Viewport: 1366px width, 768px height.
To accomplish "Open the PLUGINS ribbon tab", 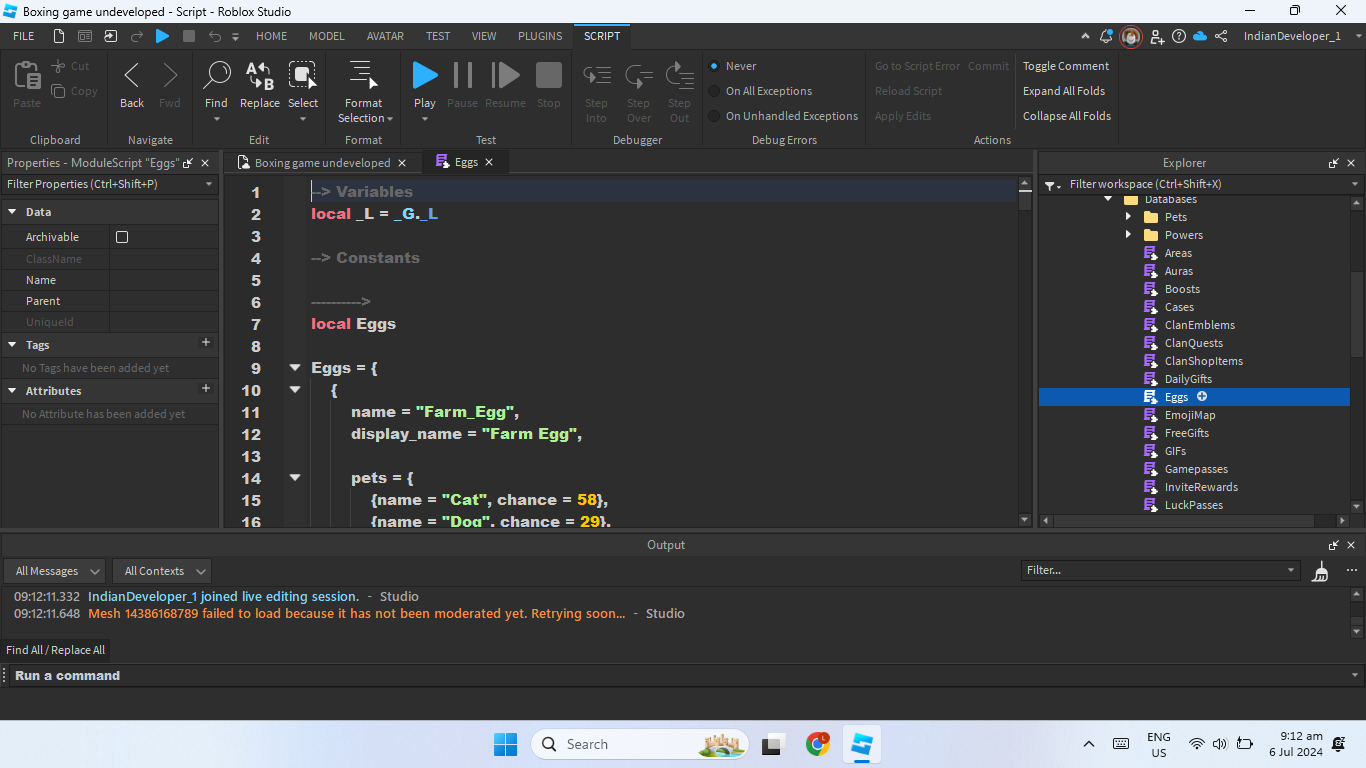I will click(x=540, y=36).
